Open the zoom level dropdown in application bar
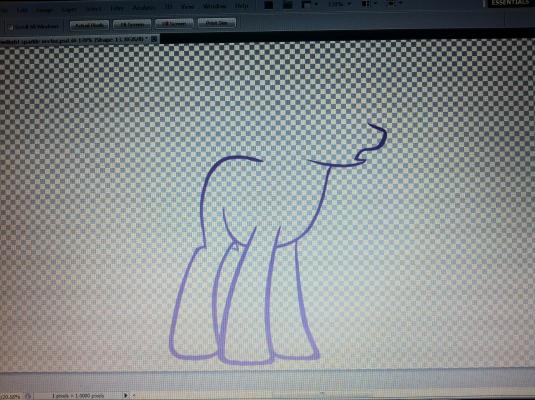This screenshot has width=535, height=400. pos(339,4)
